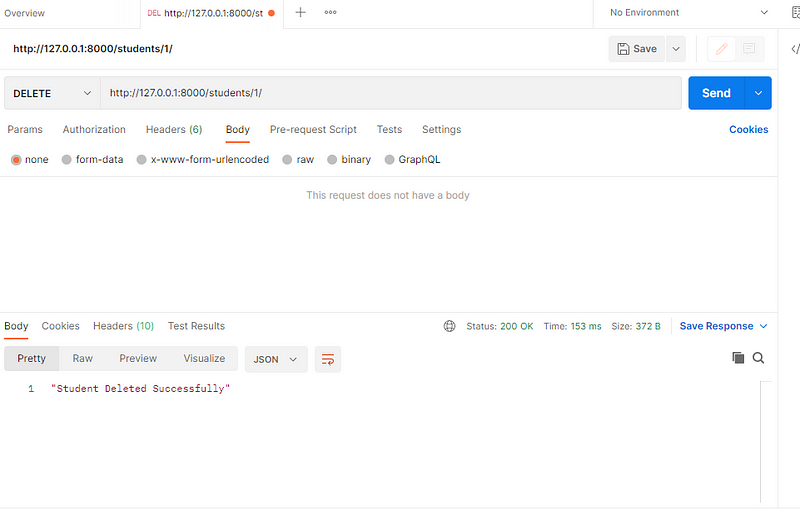800x509 pixels.
Task: Open the Test Results tab
Action: coord(196,326)
